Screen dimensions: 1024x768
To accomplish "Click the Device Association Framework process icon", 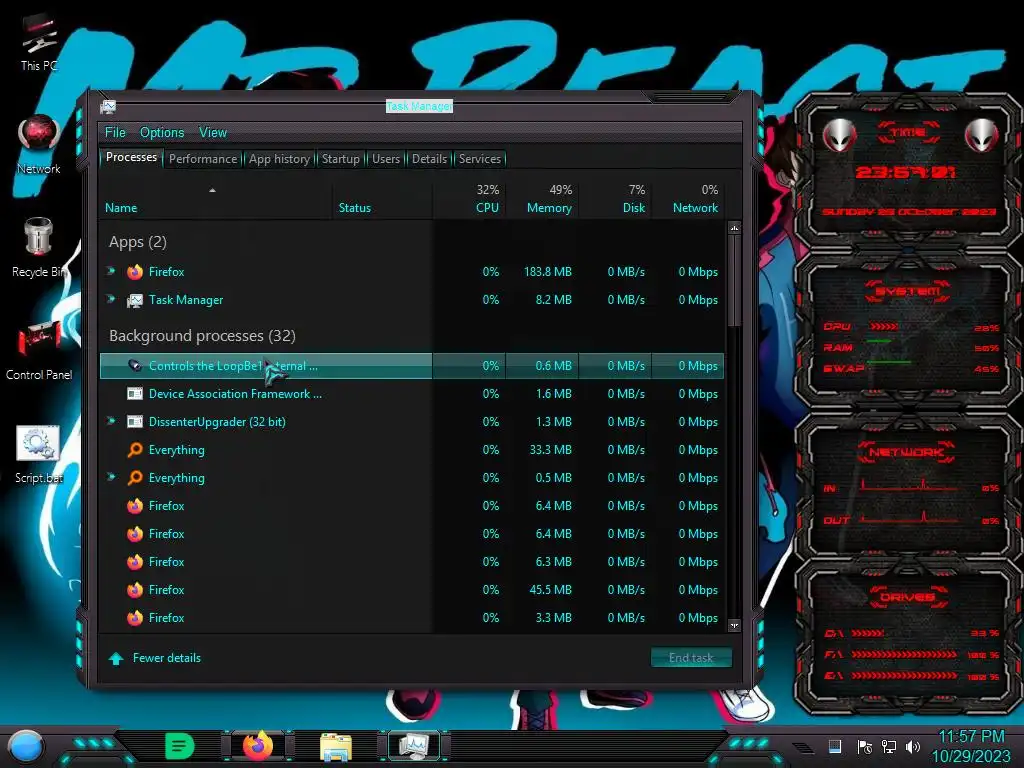I will pyautogui.click(x=135, y=394).
